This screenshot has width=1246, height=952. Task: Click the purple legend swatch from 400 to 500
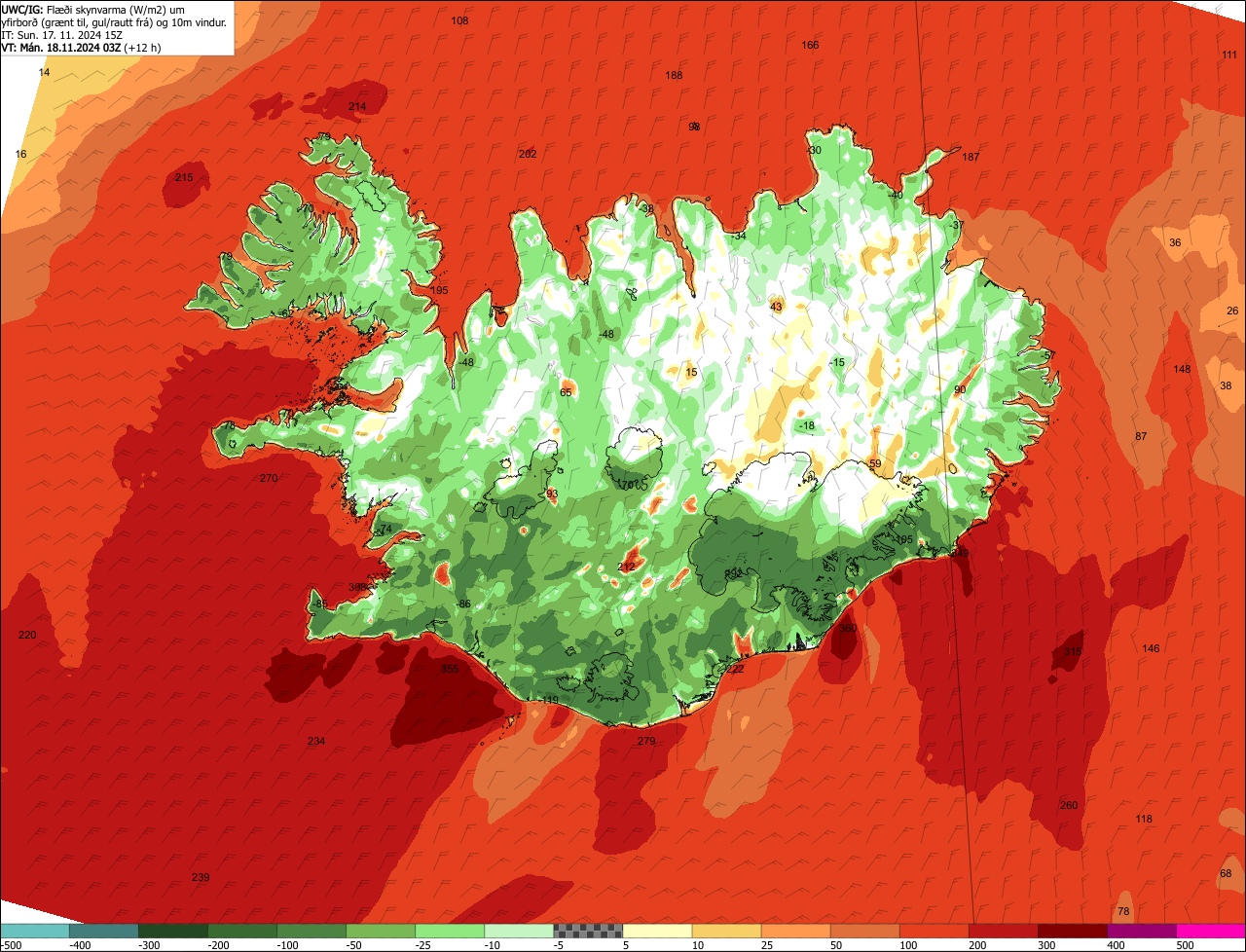tap(1141, 931)
